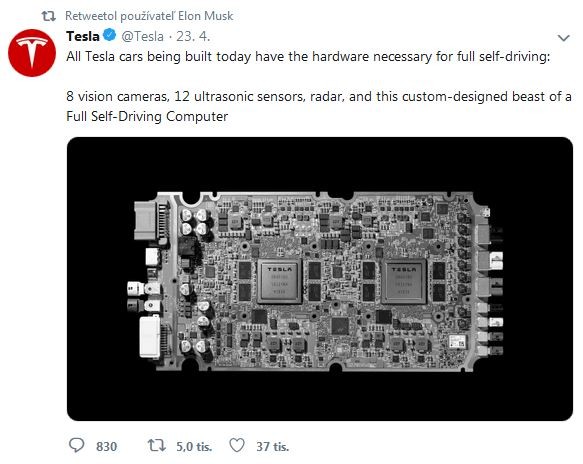Click the 37 tis. likes count
This screenshot has height=464, width=583.
273,446
